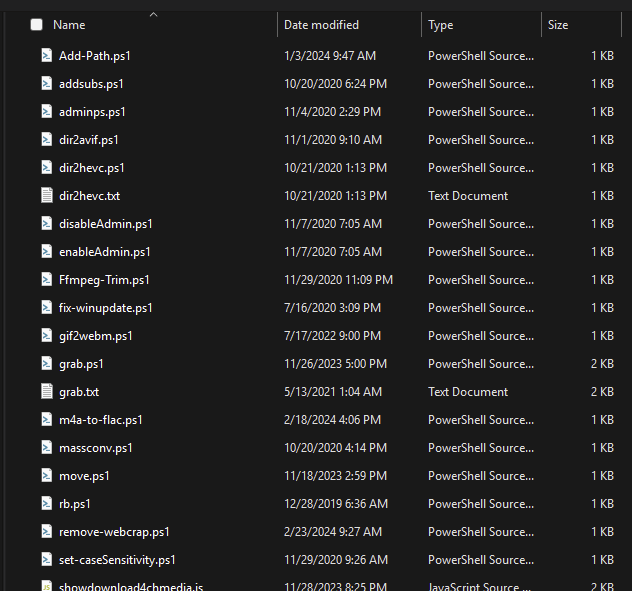This screenshot has width=632, height=591.
Task: Select the file name enableAdmin.ps1
Action: (104, 252)
